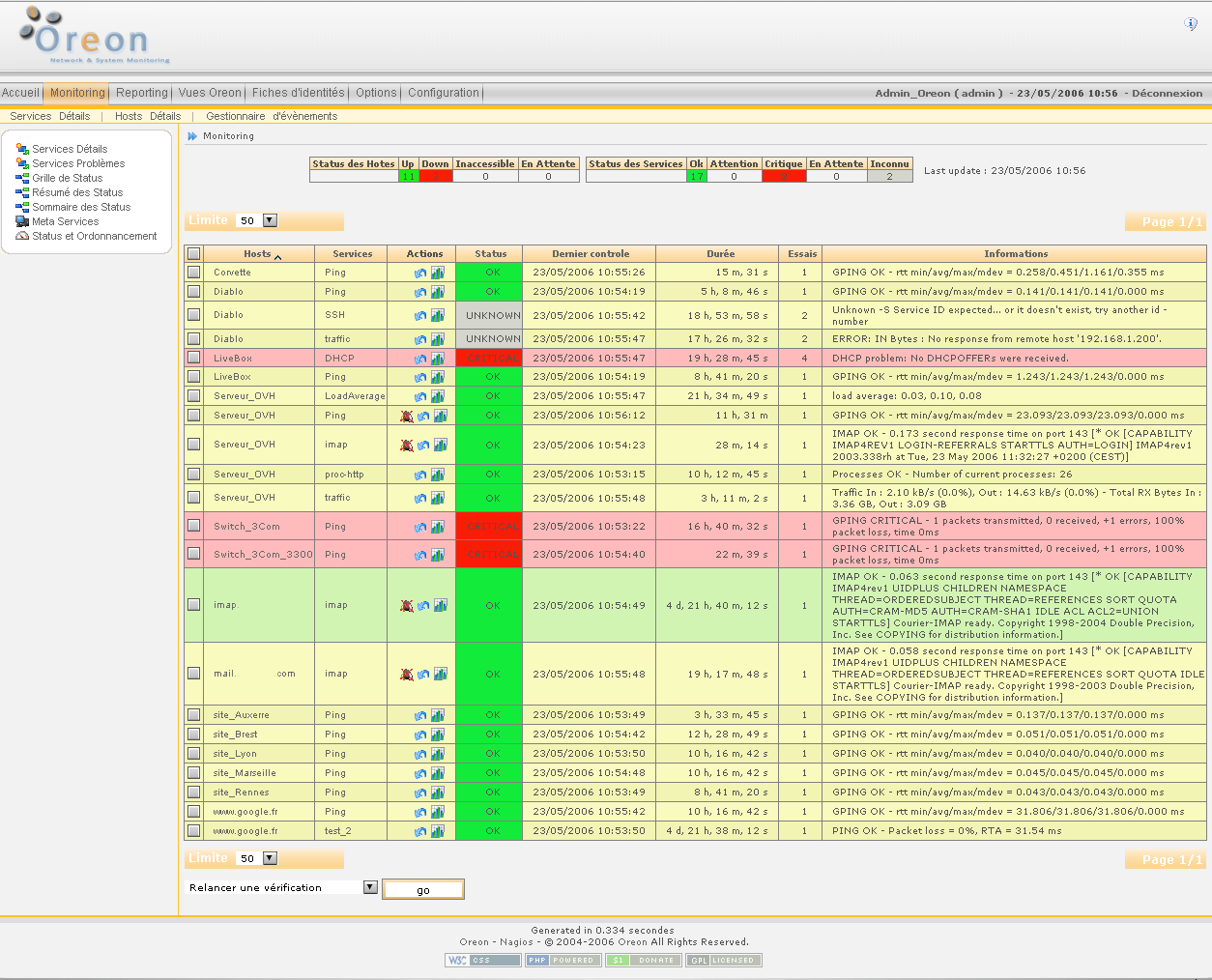
Task: Open the graph icon for site_Auxerre Ping
Action: click(438, 715)
